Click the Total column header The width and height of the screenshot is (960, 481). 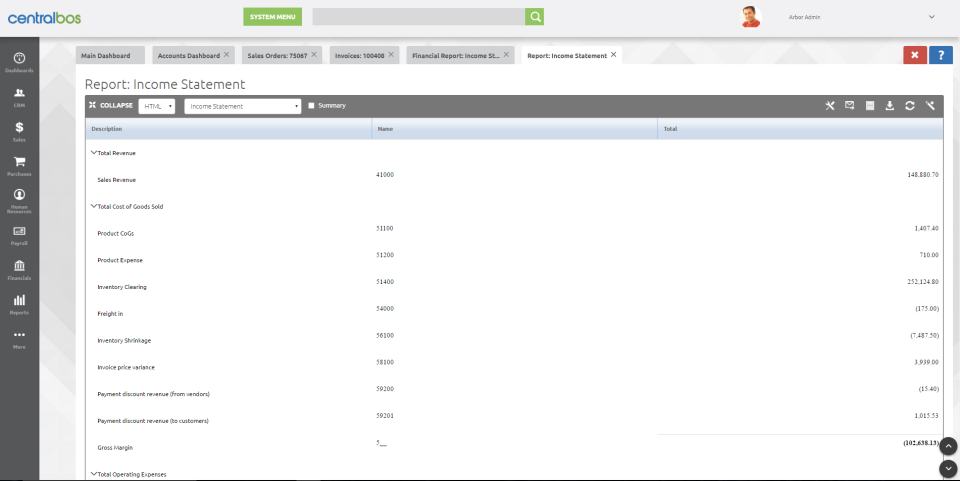pyautogui.click(x=800, y=129)
